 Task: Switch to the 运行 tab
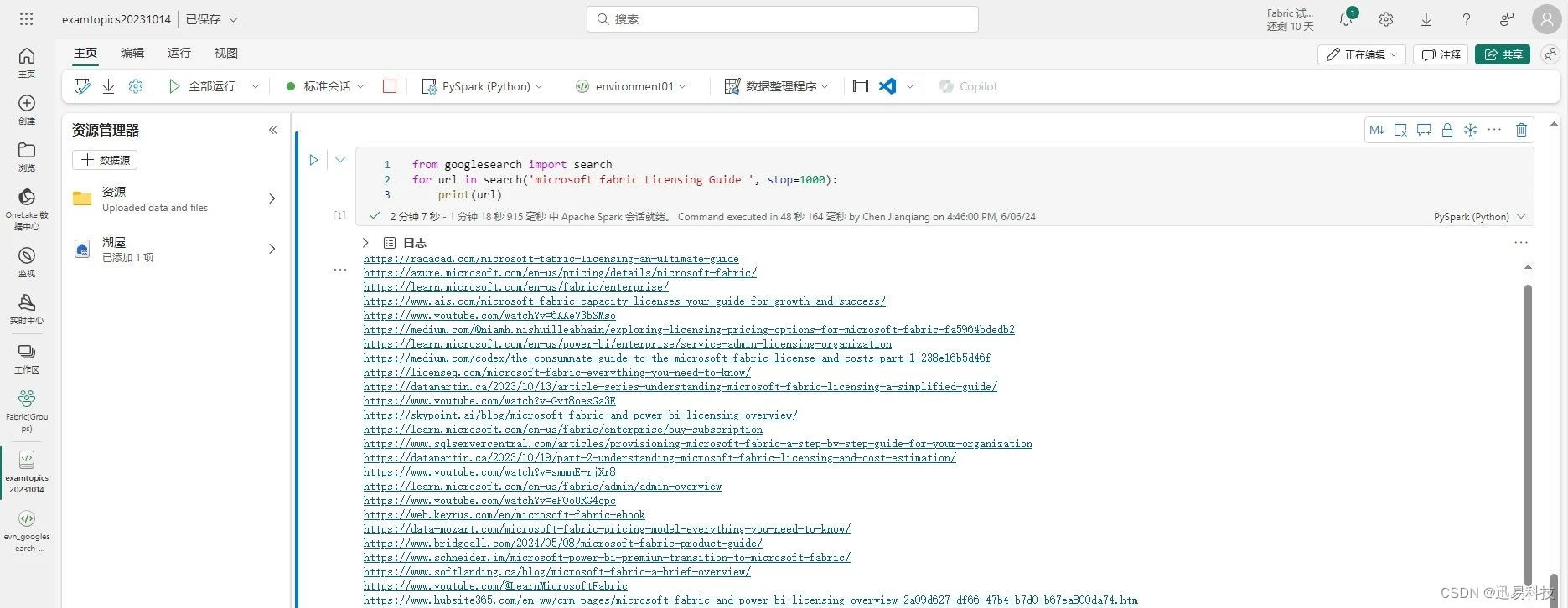tap(179, 53)
